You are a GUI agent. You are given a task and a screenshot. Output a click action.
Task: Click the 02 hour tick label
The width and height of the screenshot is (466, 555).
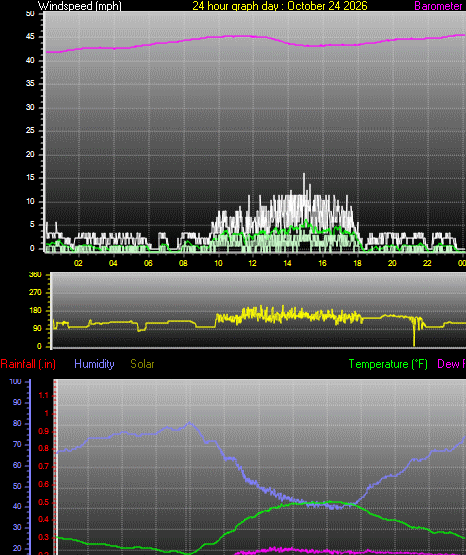[78, 263]
